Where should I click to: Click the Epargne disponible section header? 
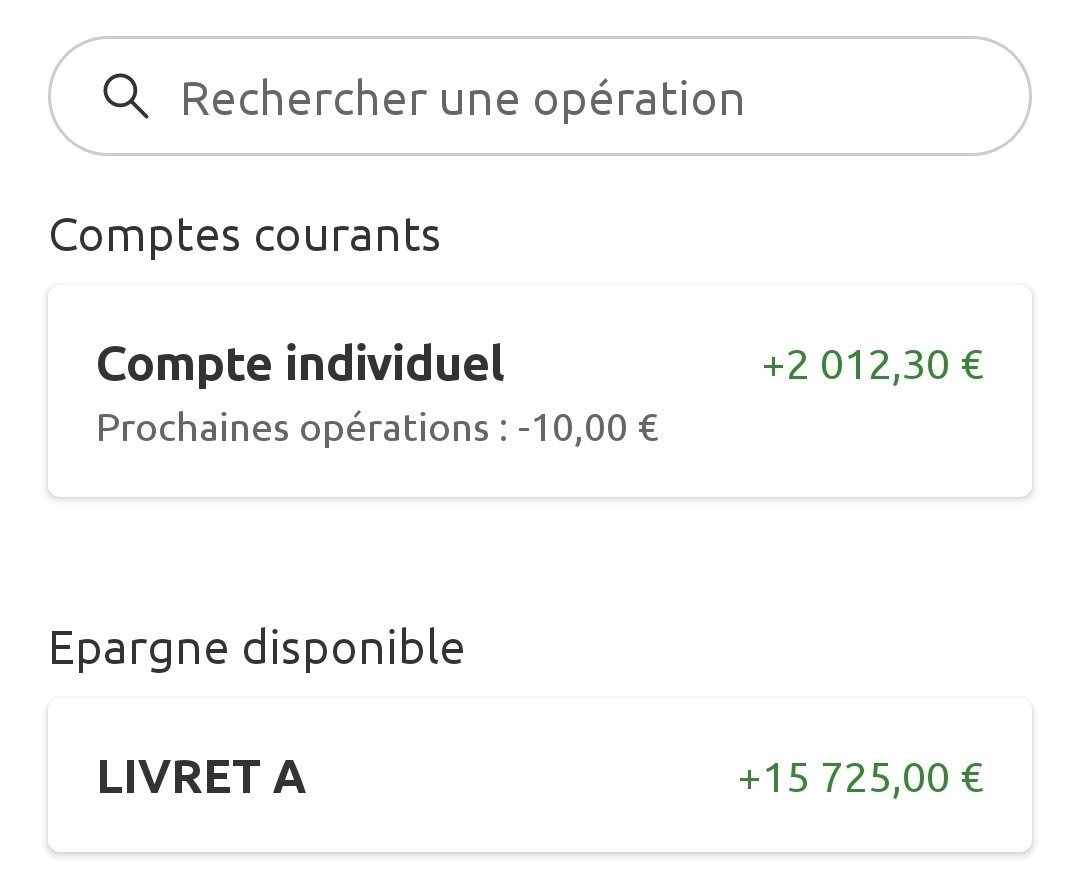257,646
